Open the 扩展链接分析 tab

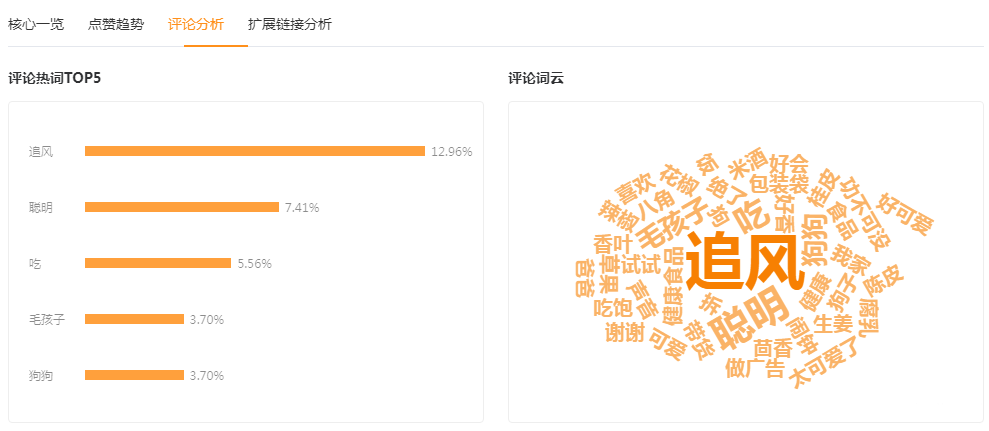[x=290, y=25]
